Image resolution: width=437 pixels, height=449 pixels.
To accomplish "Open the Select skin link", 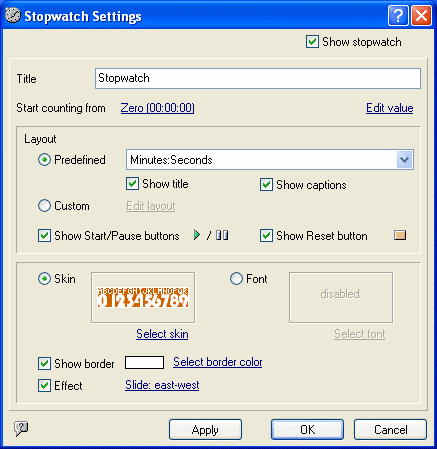I will point(162,334).
